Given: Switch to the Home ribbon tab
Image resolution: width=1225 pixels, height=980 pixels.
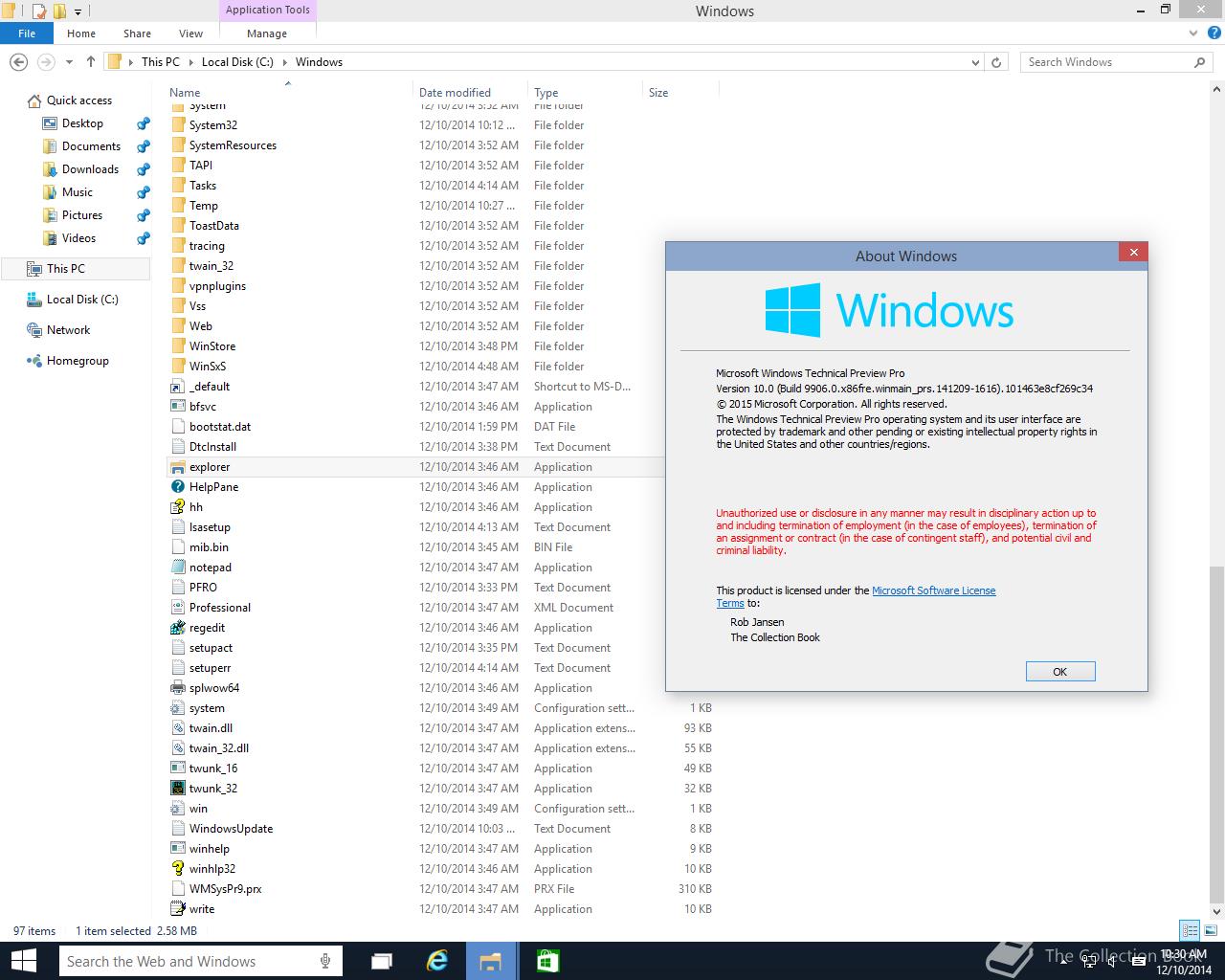Looking at the screenshot, I should tap(81, 33).
